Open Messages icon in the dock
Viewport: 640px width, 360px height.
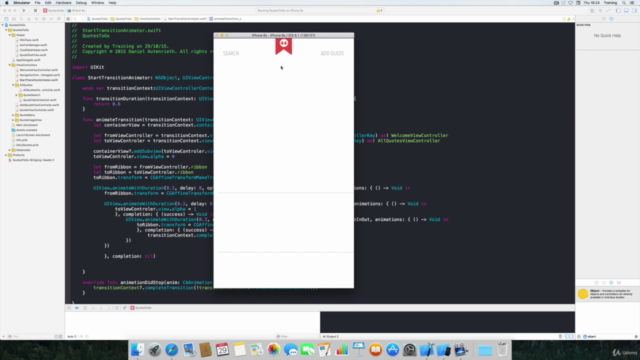291,350
